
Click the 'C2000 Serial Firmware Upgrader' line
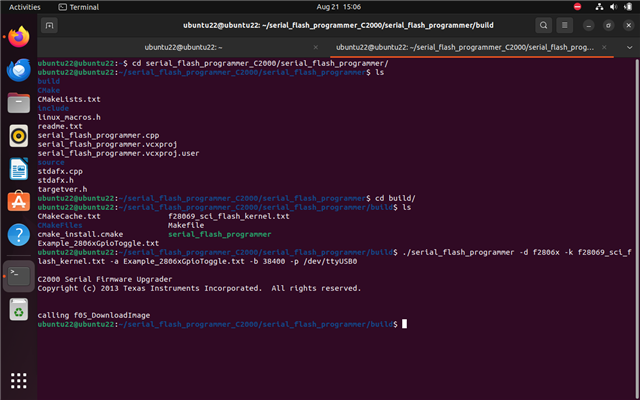click(x=105, y=279)
